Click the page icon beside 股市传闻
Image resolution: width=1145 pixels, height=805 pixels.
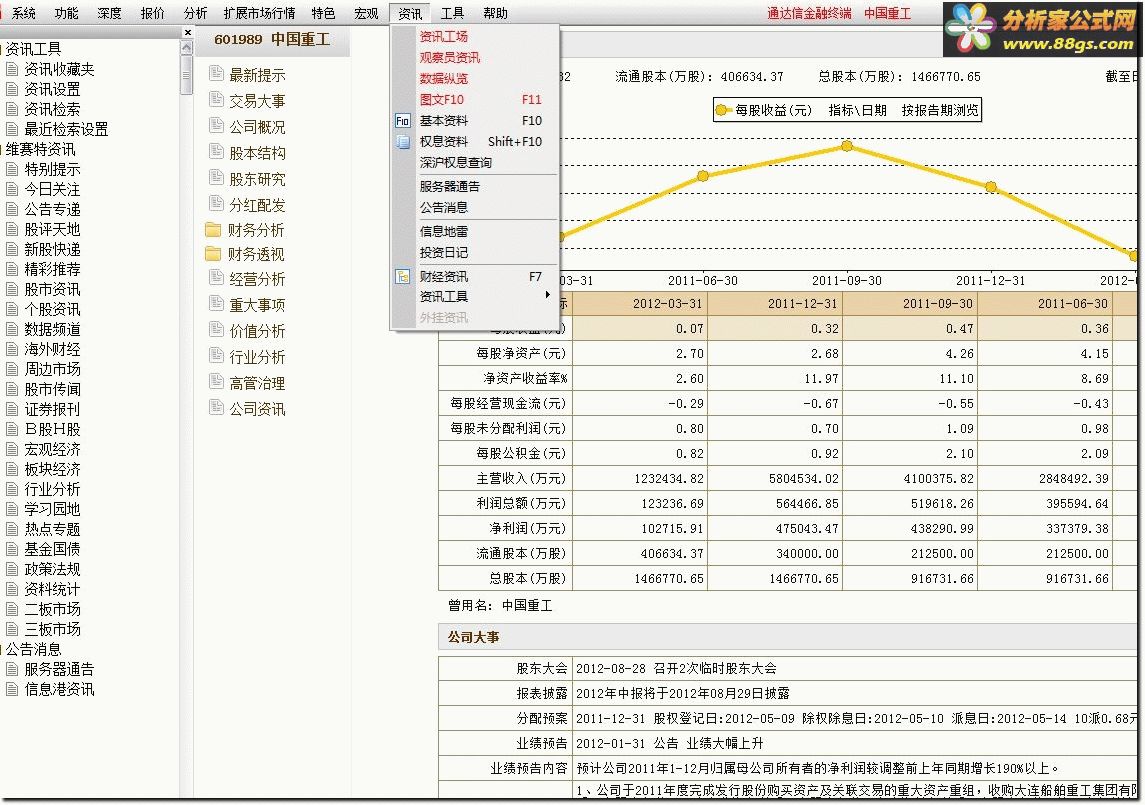coord(12,389)
